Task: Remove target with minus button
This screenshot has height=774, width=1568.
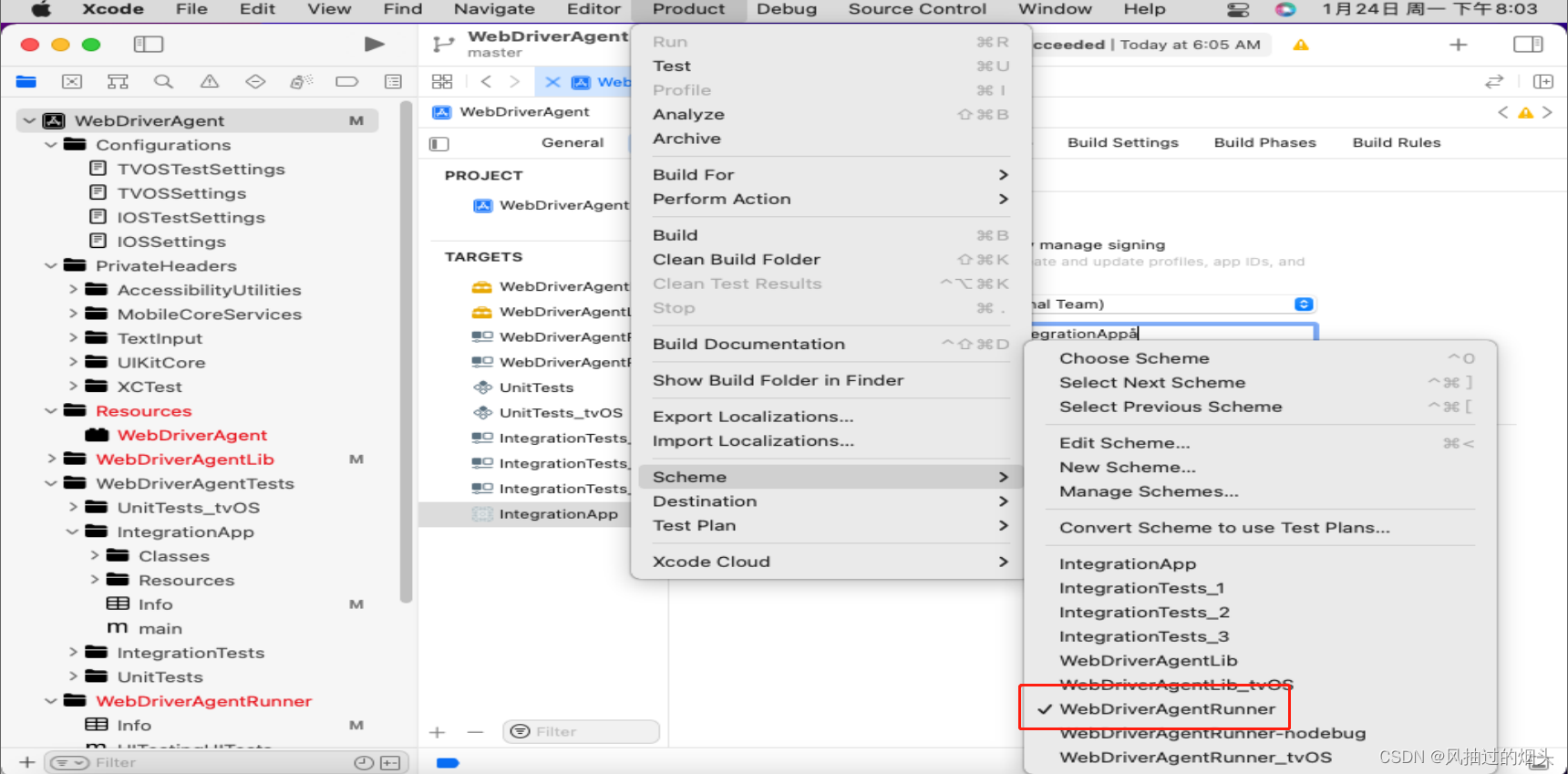Action: 475,732
